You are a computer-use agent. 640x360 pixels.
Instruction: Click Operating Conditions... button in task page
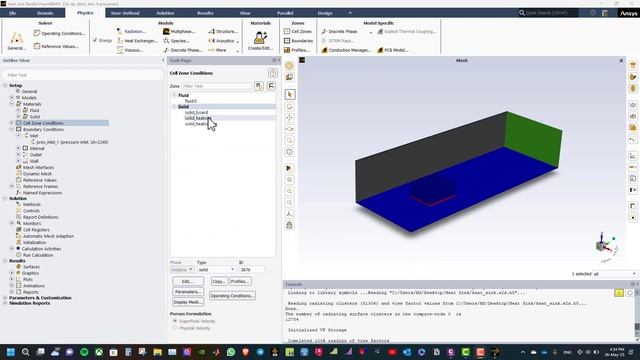click(x=232, y=296)
